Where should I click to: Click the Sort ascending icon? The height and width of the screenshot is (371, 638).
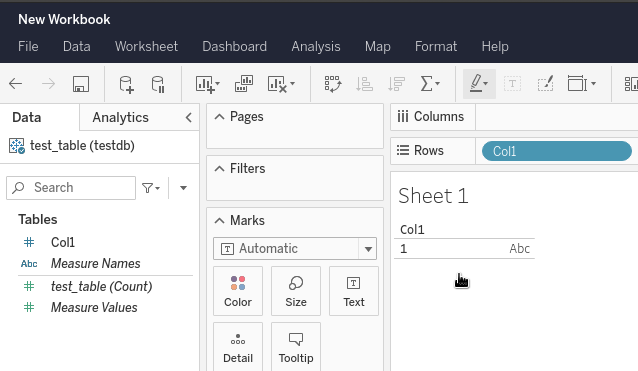(364, 84)
